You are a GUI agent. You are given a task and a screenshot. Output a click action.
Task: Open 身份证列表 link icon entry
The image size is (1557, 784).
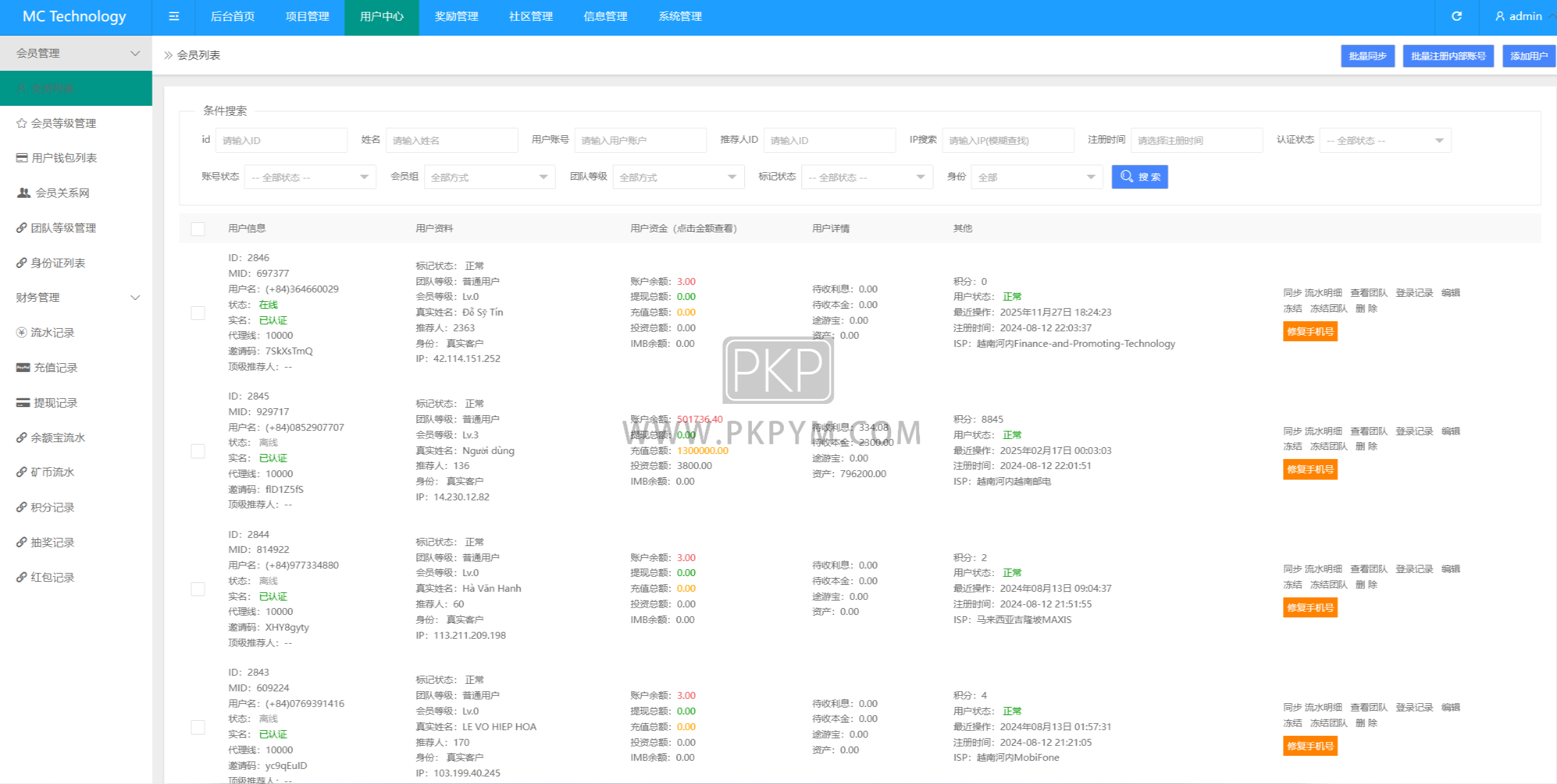[21, 263]
